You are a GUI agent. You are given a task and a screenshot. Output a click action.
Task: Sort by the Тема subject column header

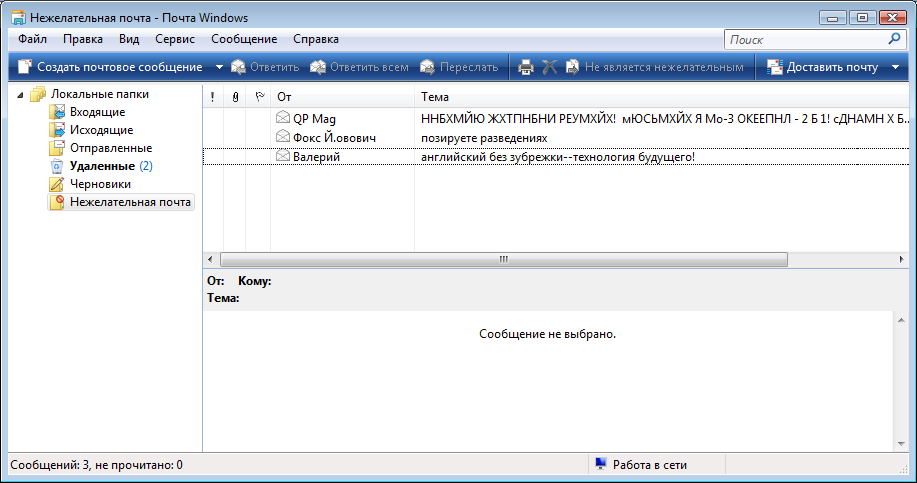[x=662, y=97]
